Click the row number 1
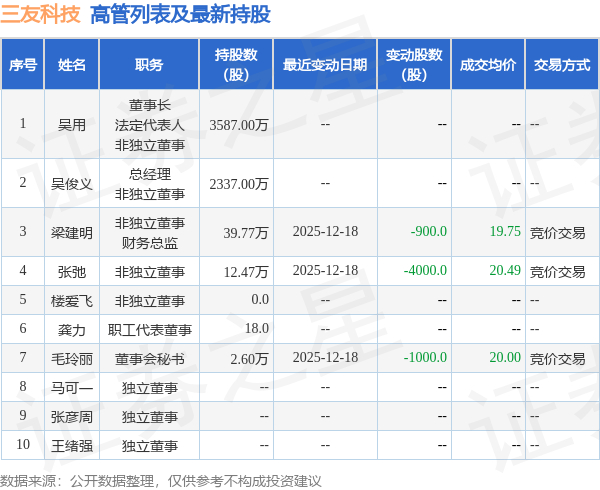Viewport: 600px width, 490px height. pyautogui.click(x=23, y=123)
